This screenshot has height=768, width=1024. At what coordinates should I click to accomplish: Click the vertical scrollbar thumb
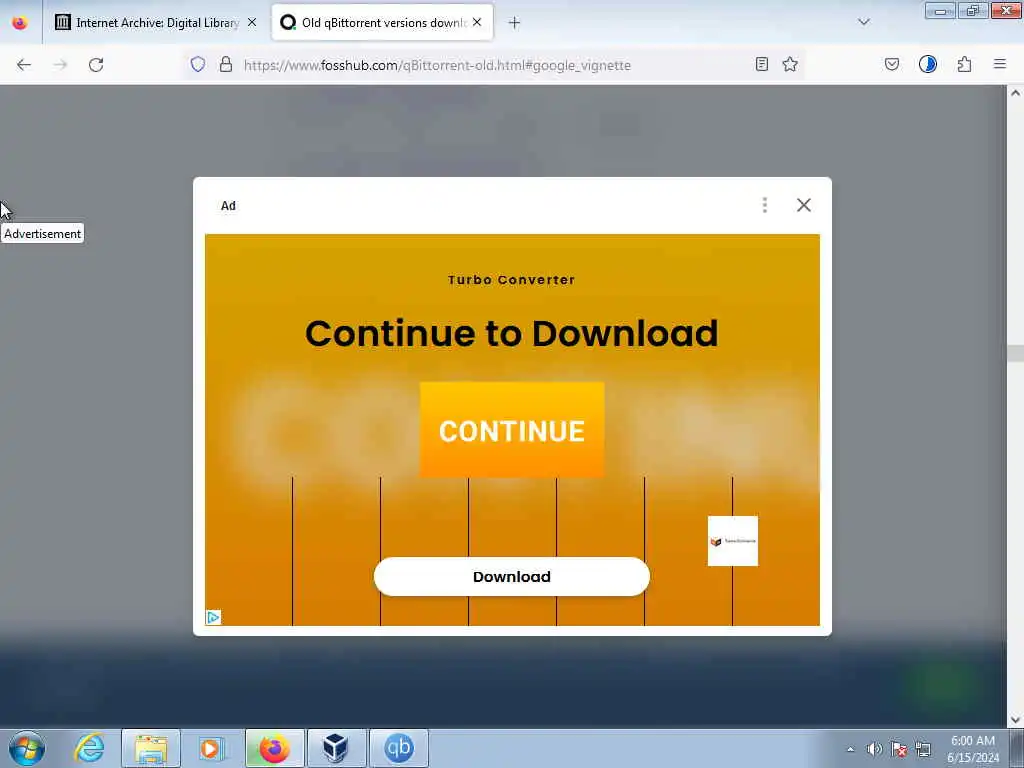coord(1016,353)
